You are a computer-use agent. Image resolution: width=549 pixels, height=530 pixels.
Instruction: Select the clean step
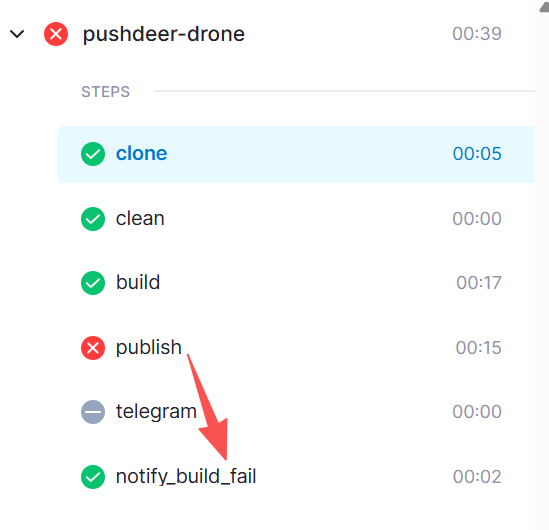coord(296,219)
